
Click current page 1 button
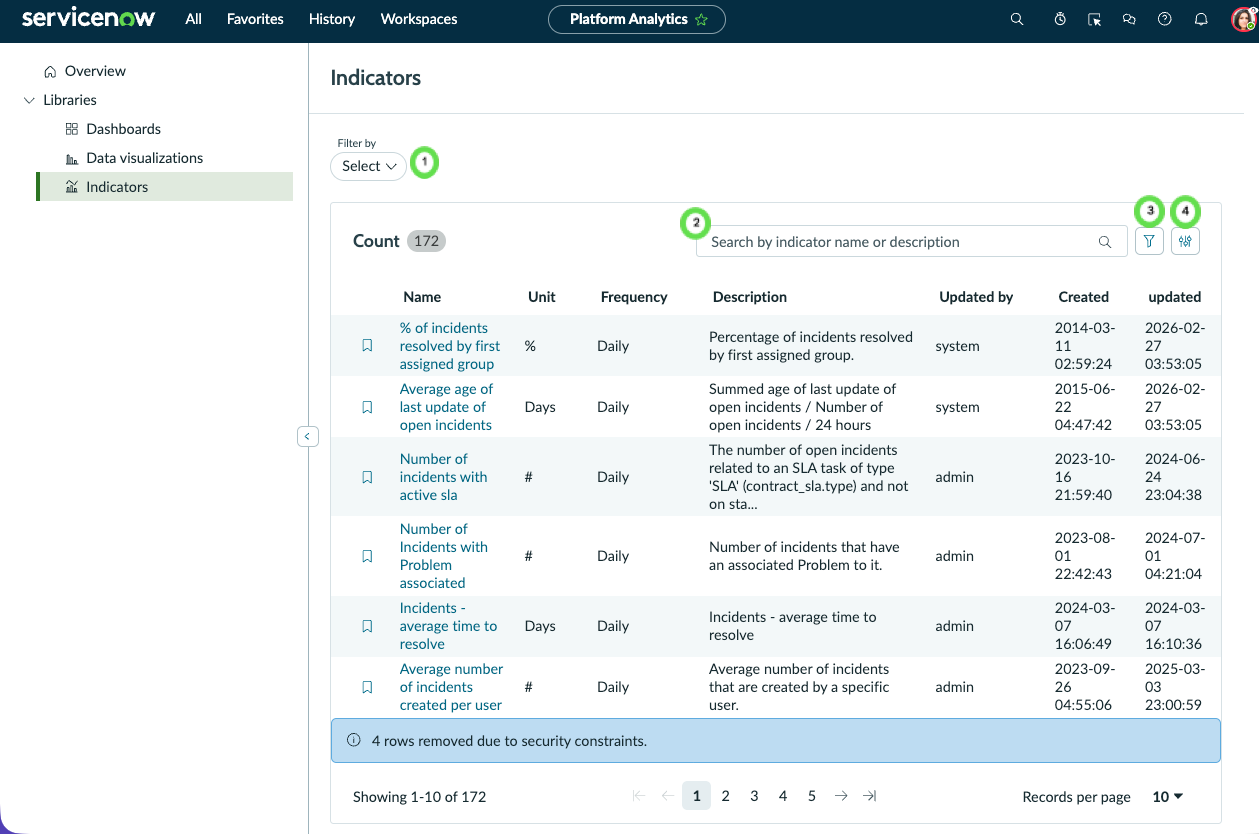coord(696,796)
